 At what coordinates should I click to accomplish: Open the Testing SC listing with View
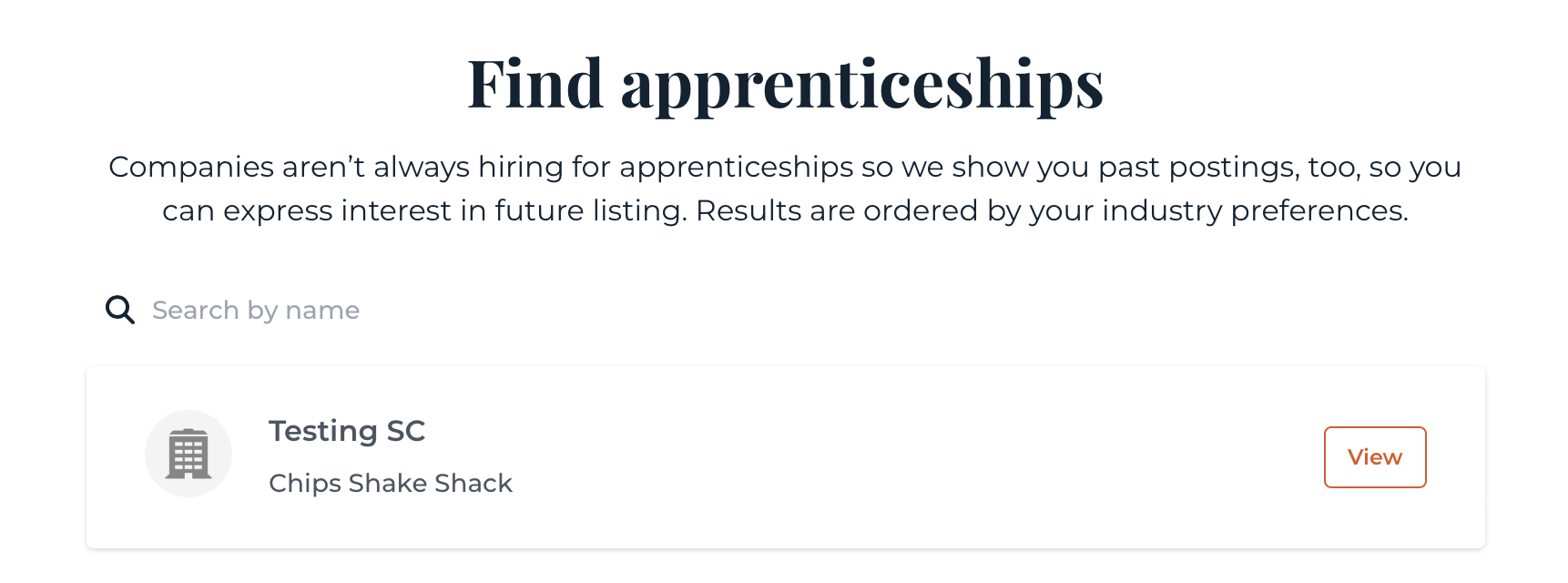[1375, 457]
